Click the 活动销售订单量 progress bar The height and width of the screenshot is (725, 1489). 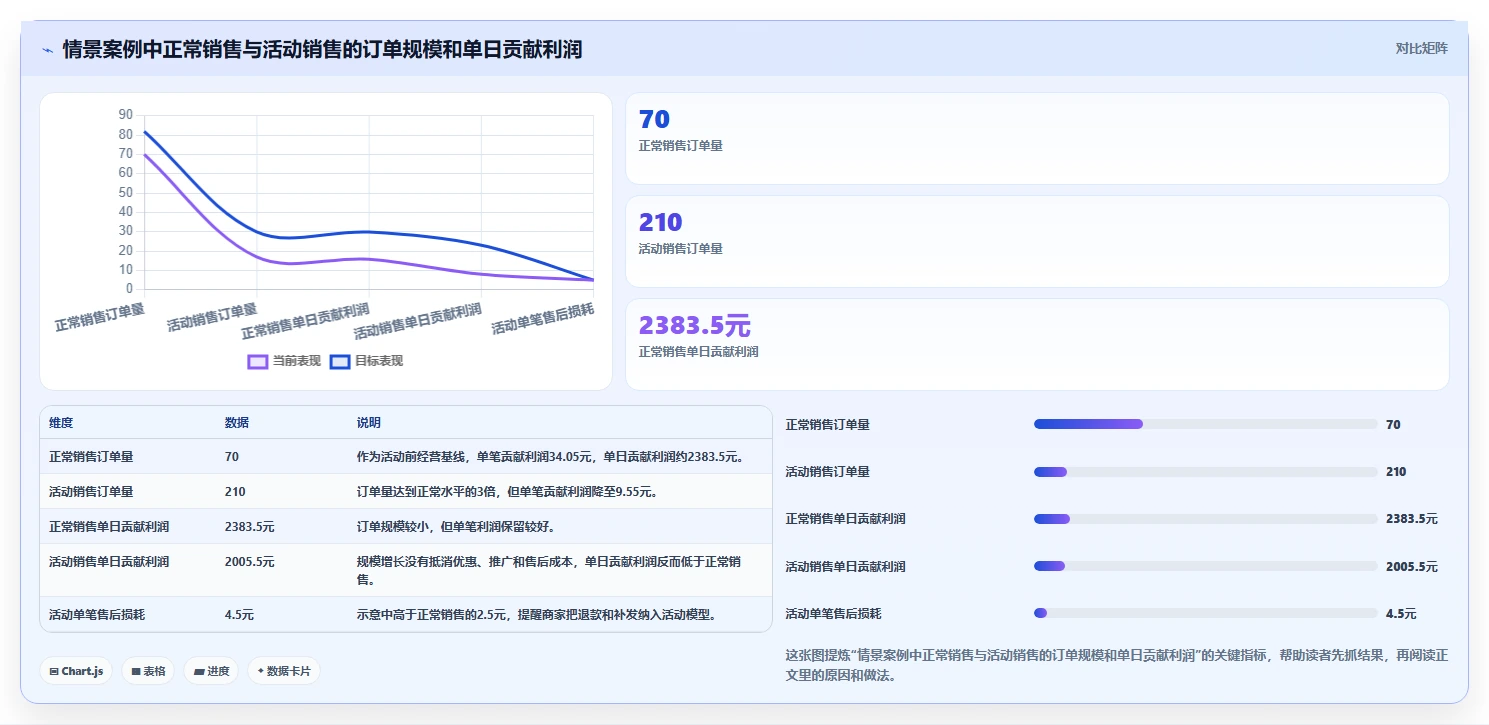pyautogui.click(x=1205, y=472)
